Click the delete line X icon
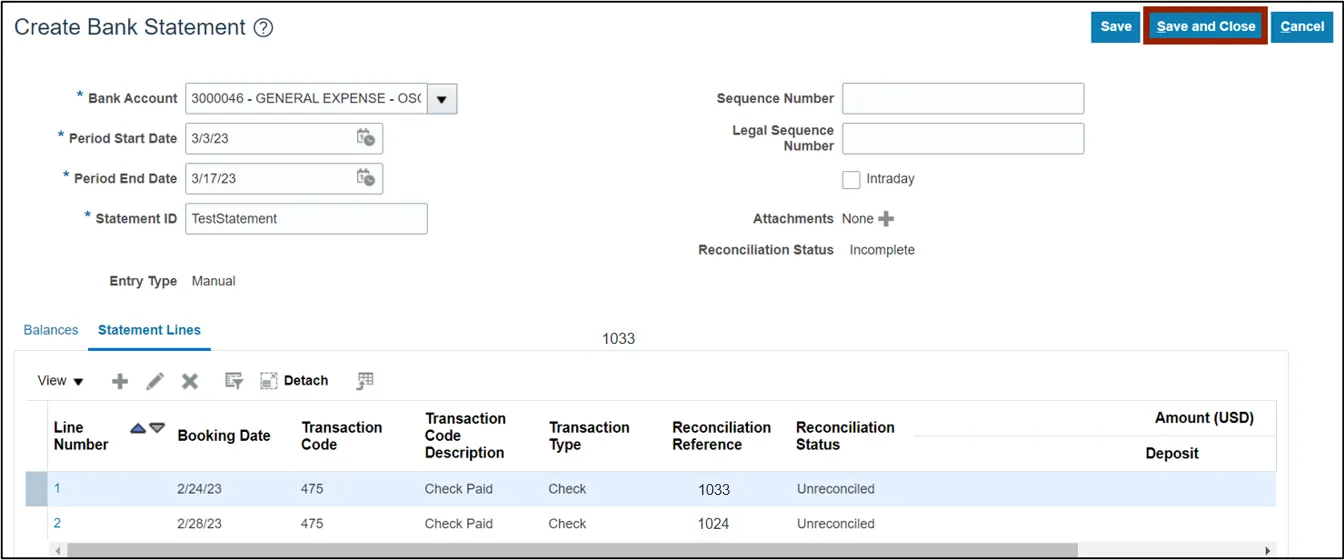 coord(190,381)
